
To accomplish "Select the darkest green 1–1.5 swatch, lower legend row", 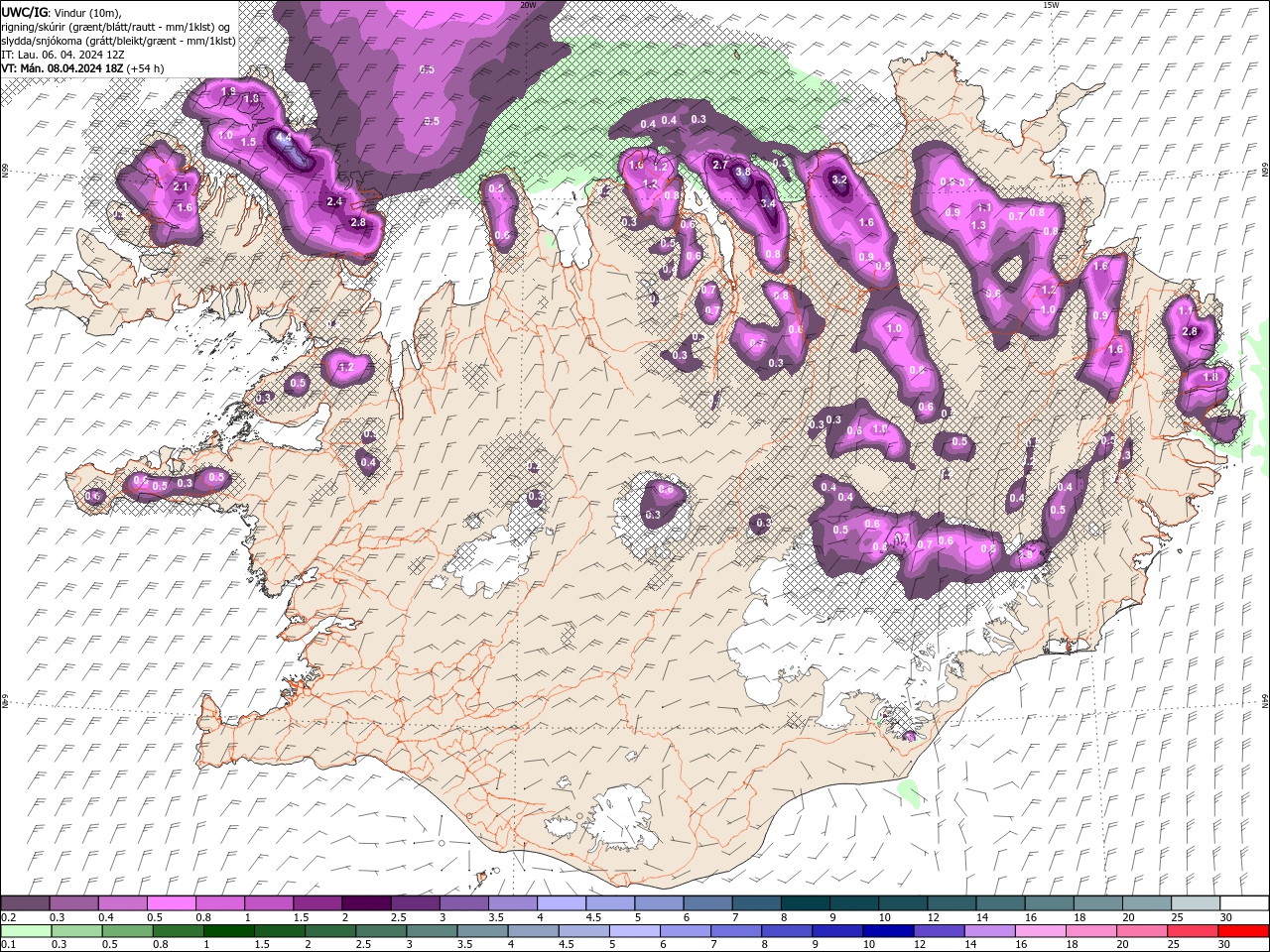I will tap(229, 930).
